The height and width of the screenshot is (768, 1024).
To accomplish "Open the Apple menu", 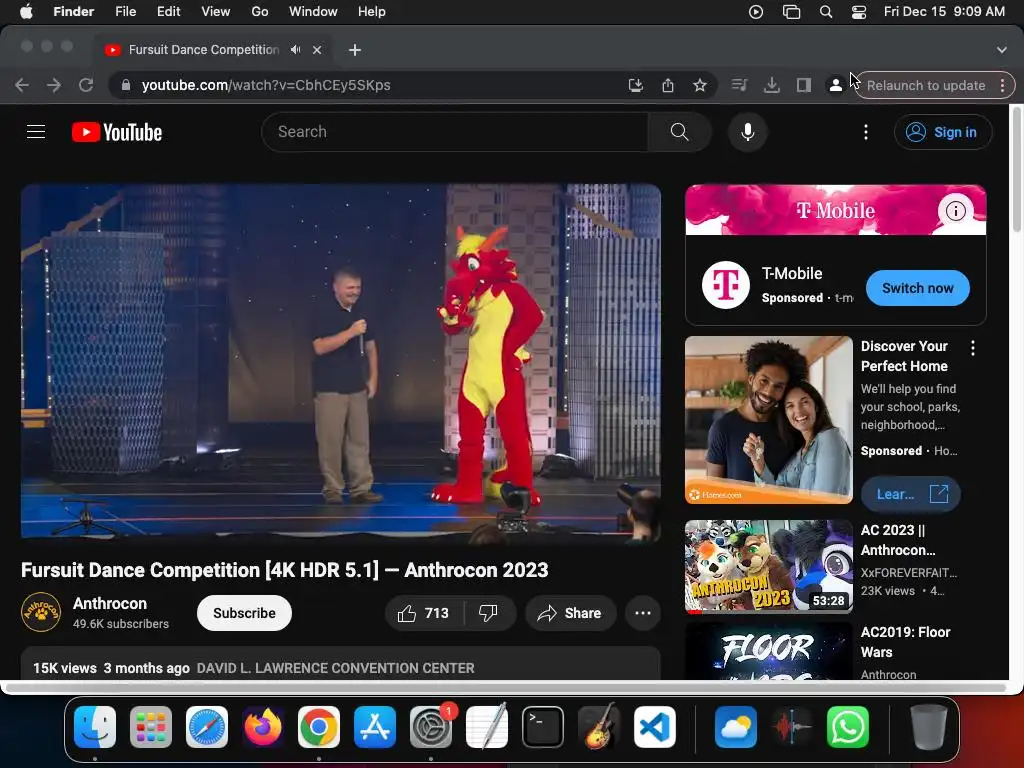I will 26,12.
